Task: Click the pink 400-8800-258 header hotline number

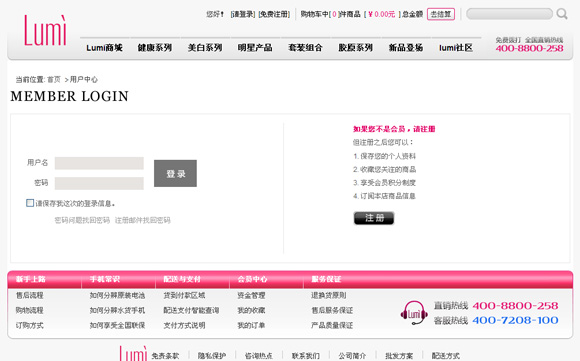Action: click(529, 48)
